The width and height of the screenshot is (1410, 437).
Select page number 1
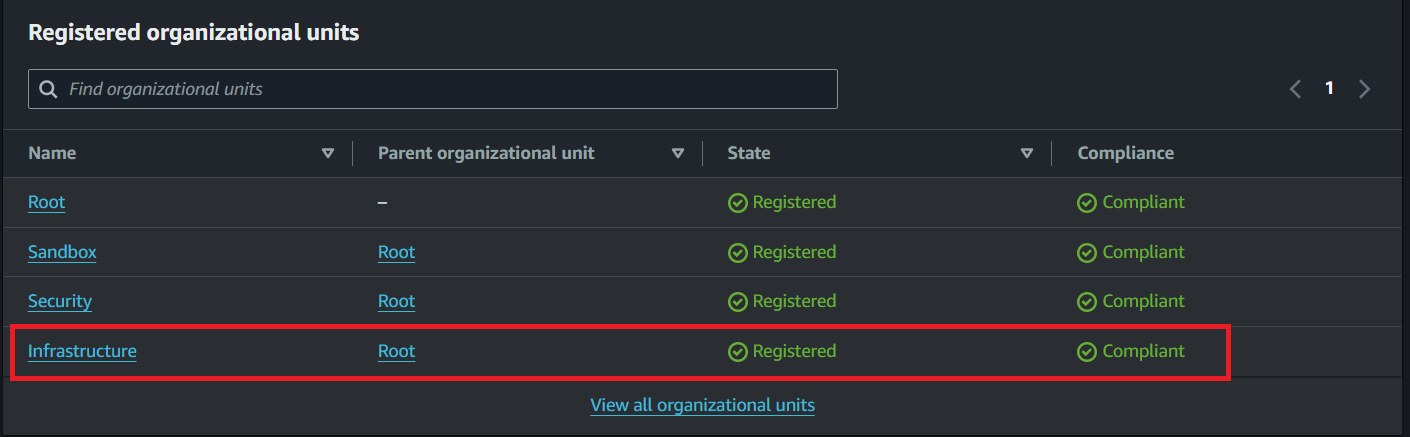[1329, 88]
